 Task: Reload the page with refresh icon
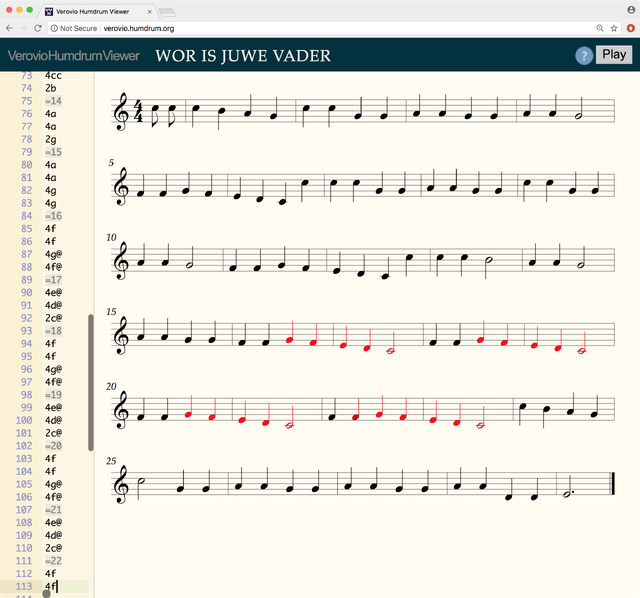(38, 29)
